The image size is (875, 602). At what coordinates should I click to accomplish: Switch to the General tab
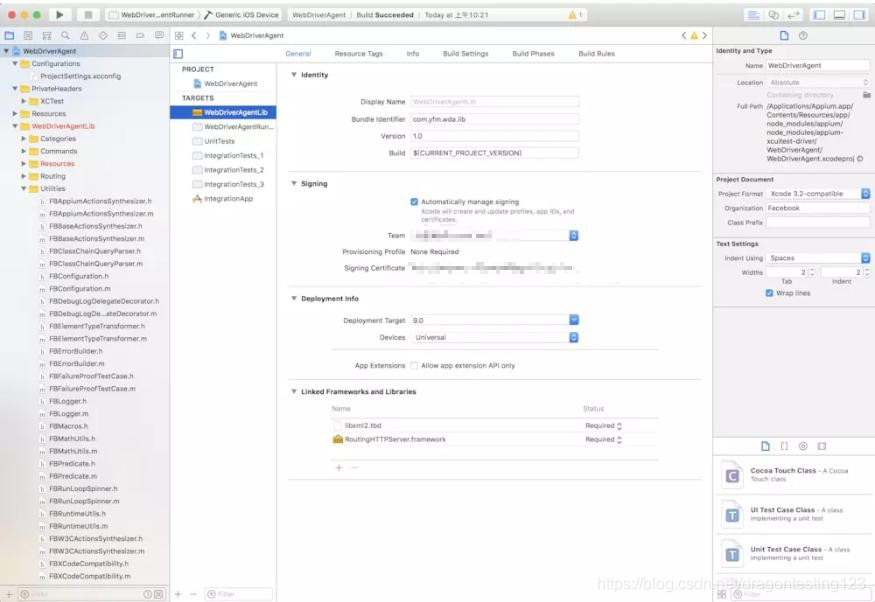click(x=298, y=54)
